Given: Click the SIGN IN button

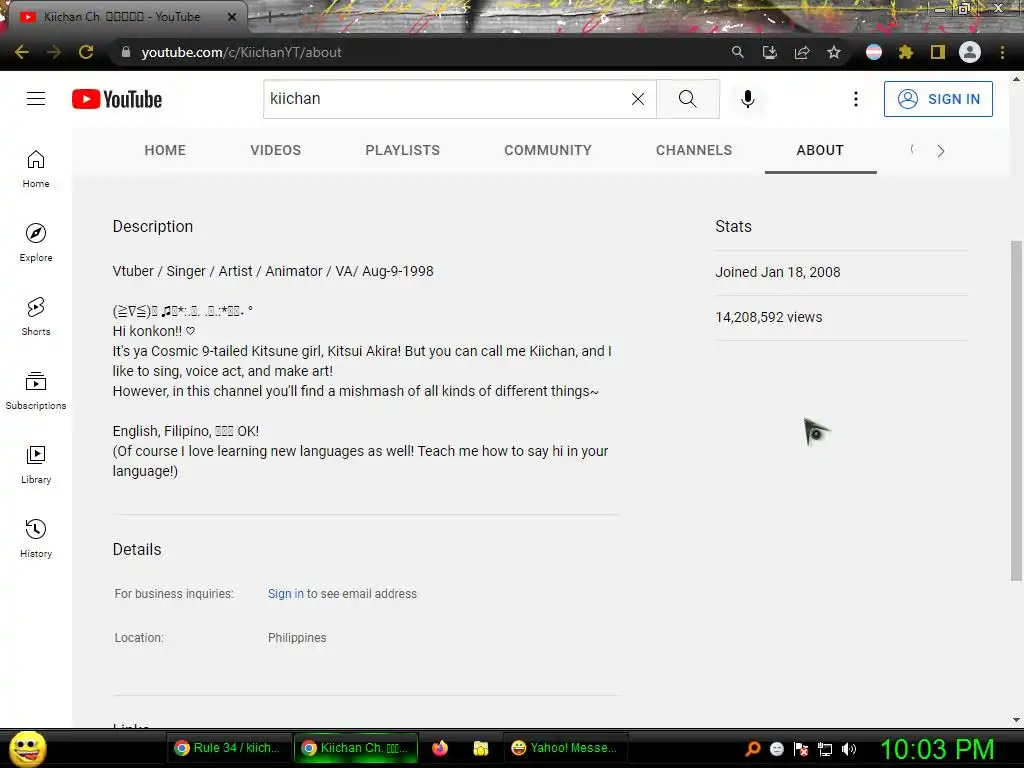Looking at the screenshot, I should [x=938, y=99].
